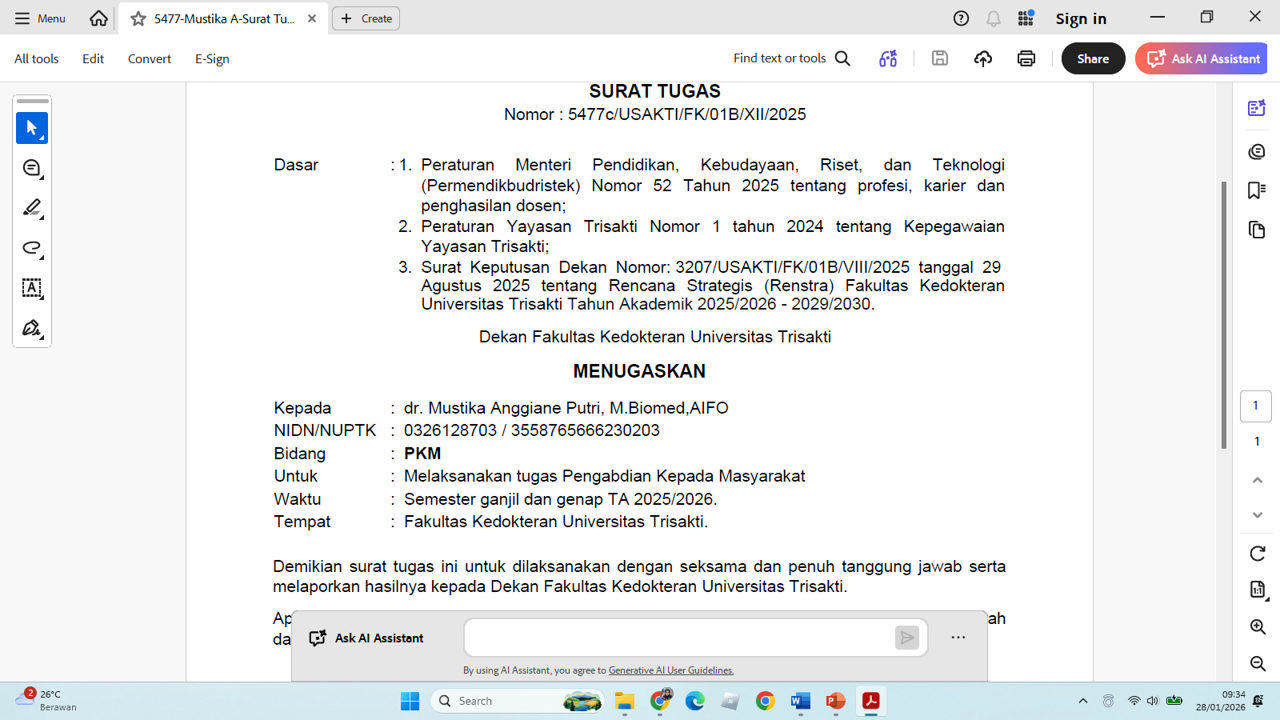Click the Share button
The image size is (1280, 720).
pos(1093,59)
